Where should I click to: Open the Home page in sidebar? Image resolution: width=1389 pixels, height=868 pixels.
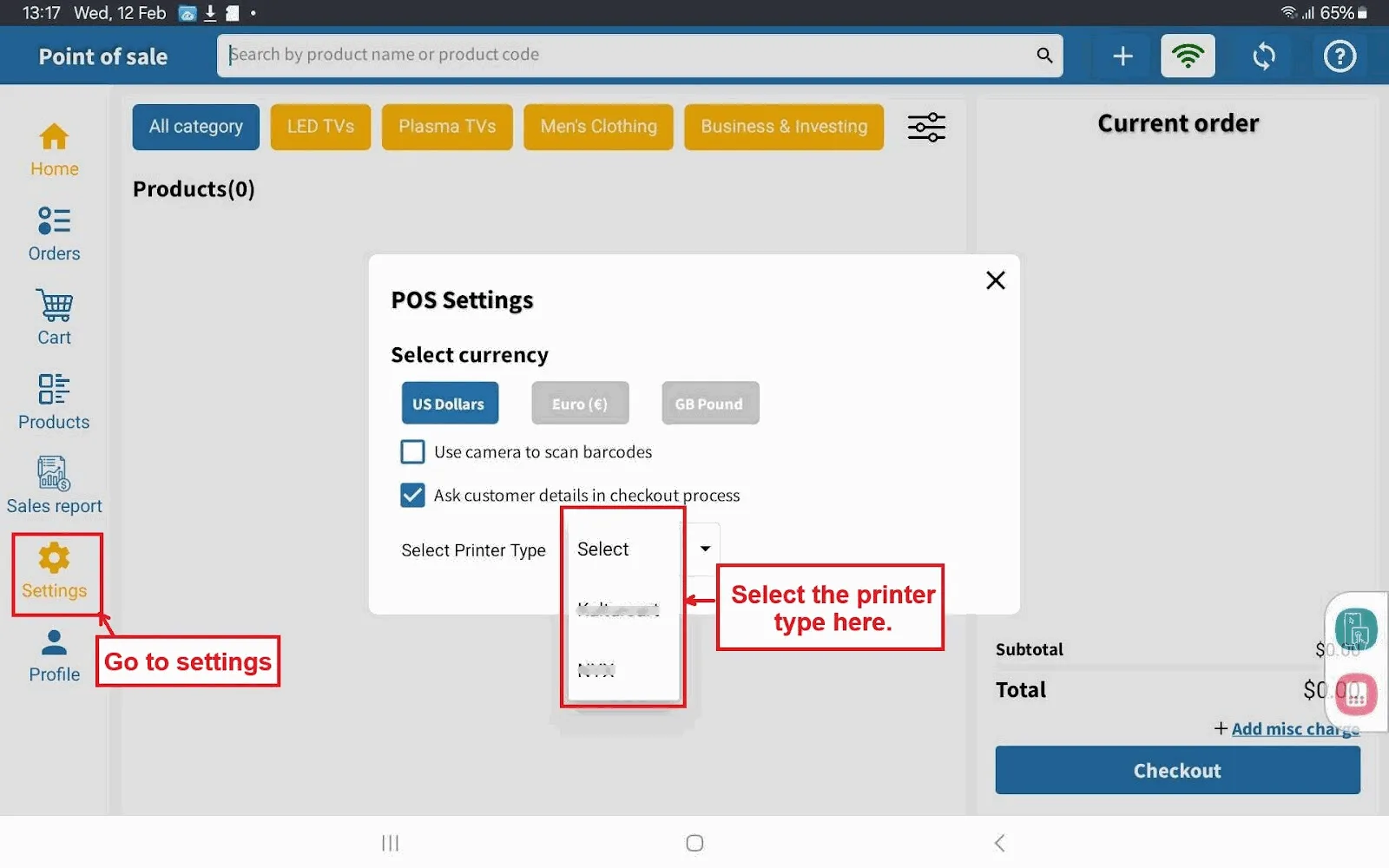click(54, 150)
